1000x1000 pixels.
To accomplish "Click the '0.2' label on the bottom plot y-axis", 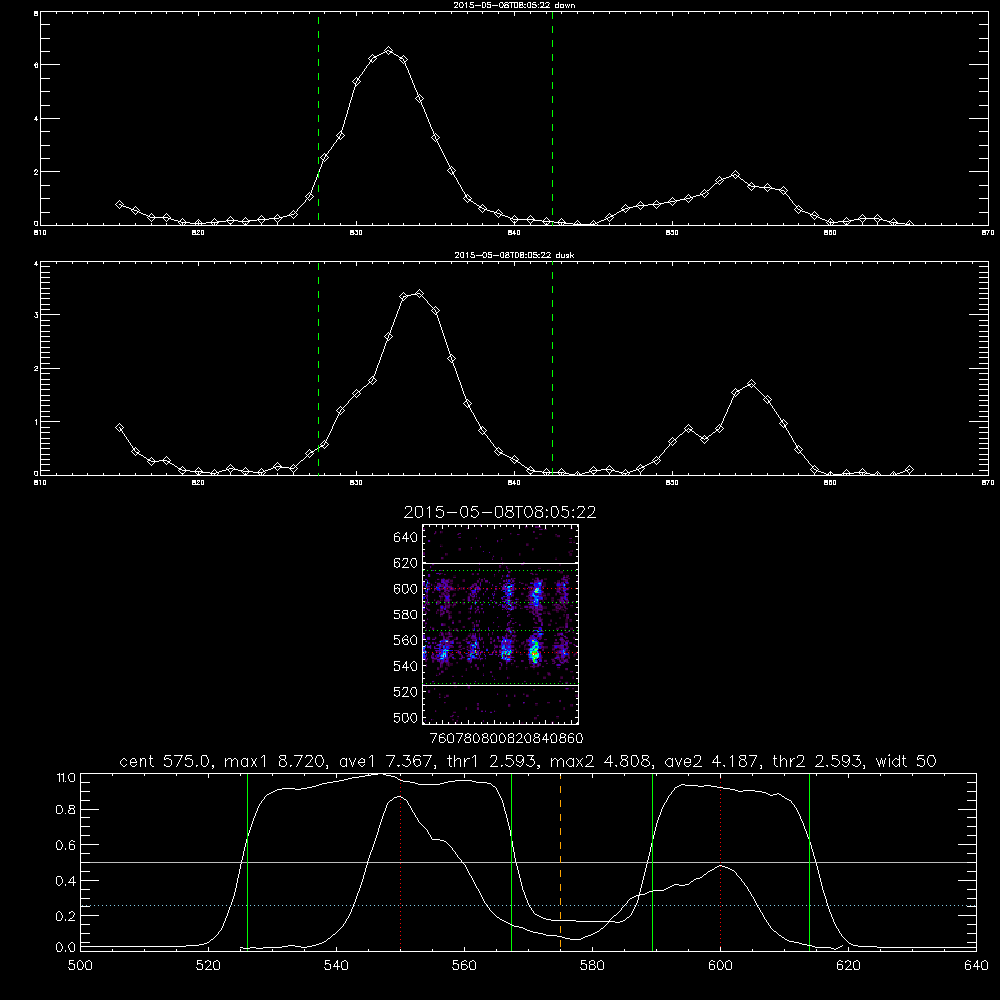I will point(66,916).
